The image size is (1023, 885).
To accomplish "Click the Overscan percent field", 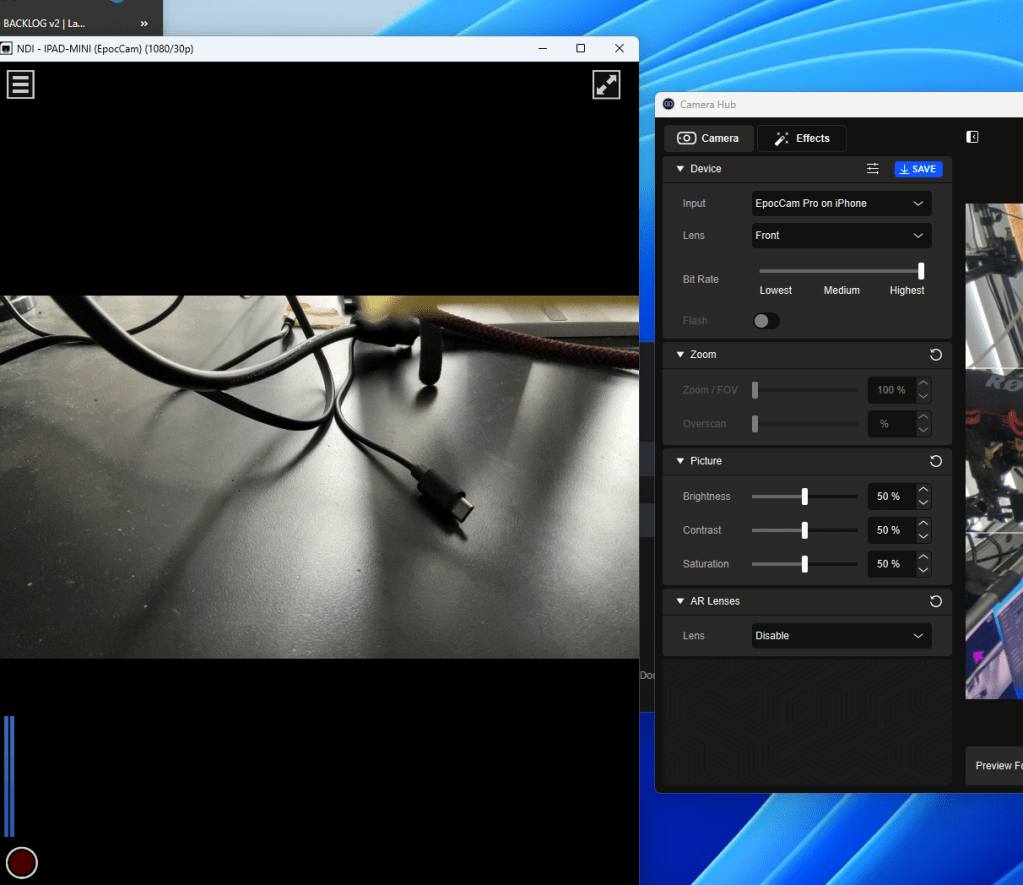I will pyautogui.click(x=891, y=424).
